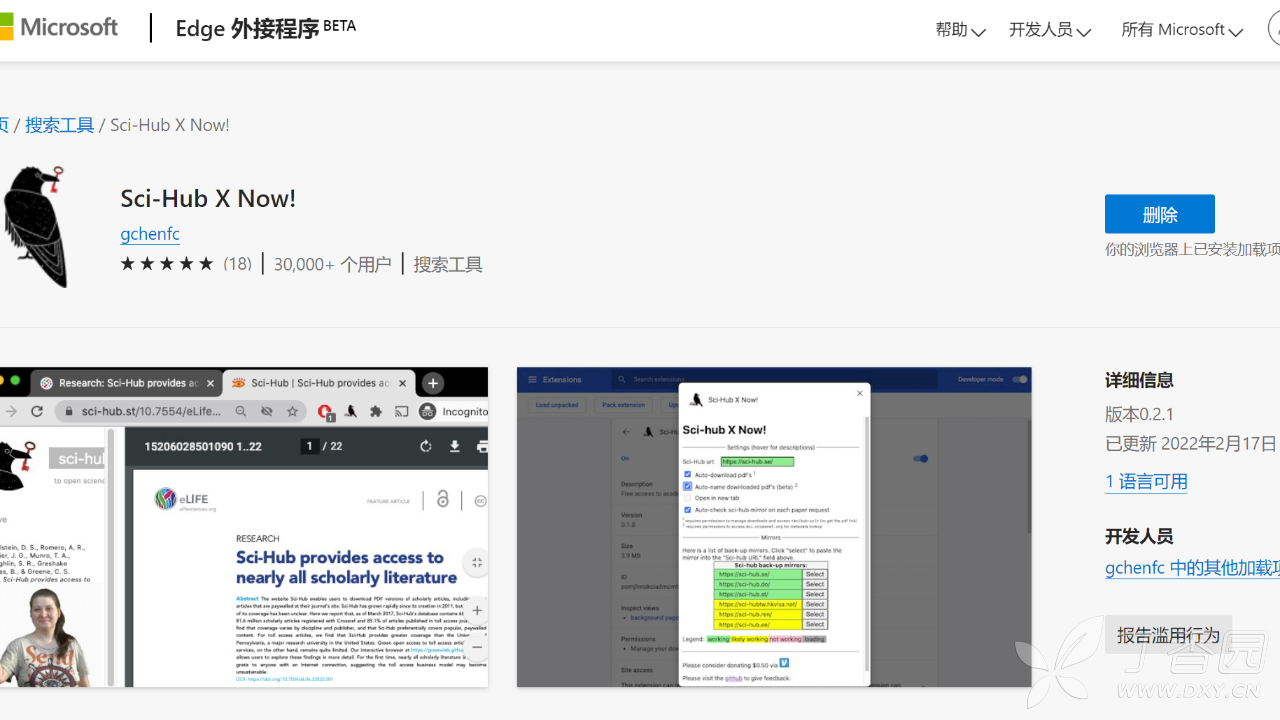The width and height of the screenshot is (1280, 720).
Task: Uncheck the Auto-download pdf's option
Action: click(687, 474)
